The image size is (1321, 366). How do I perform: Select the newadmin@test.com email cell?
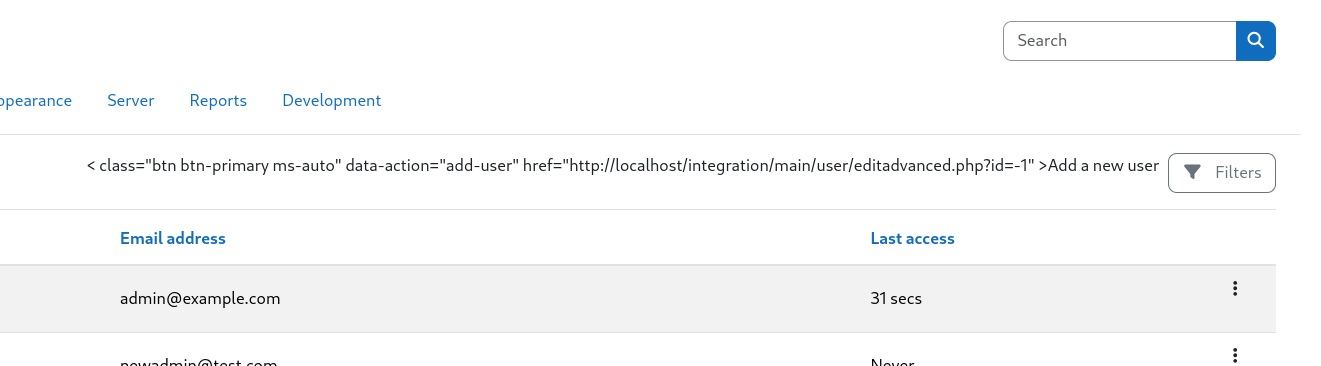pyautogui.click(x=198, y=362)
